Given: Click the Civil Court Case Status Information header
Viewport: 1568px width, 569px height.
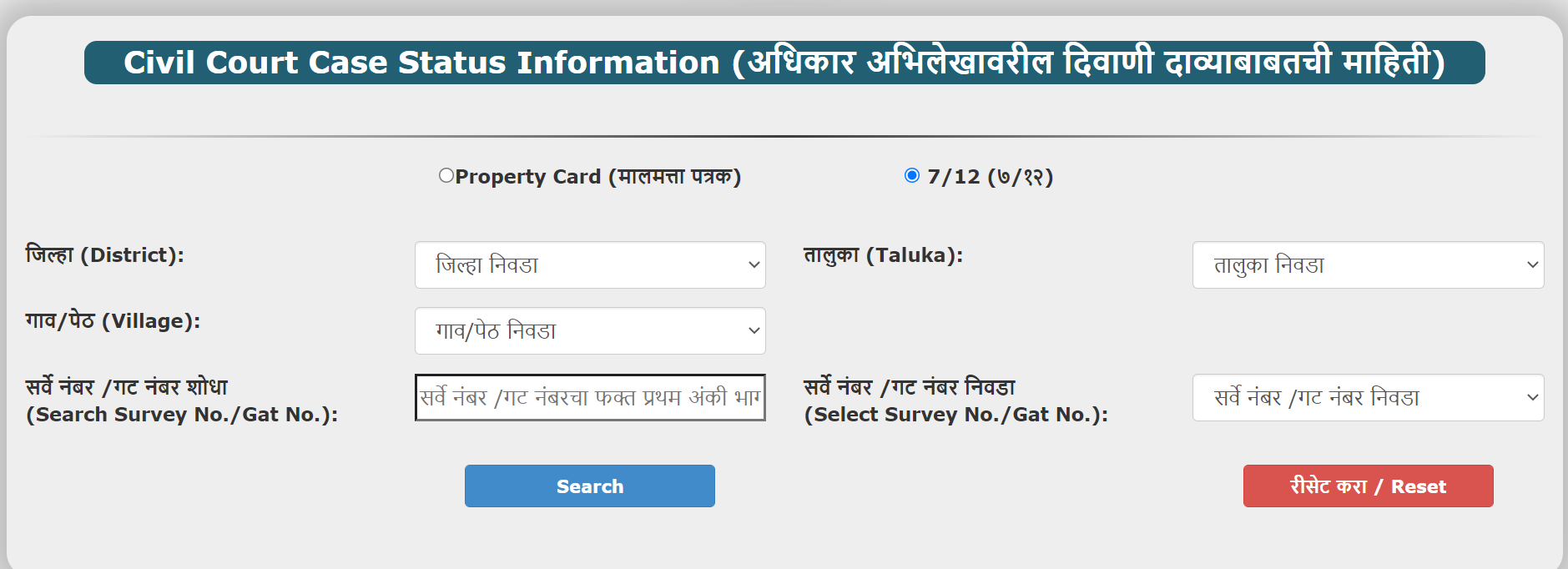Looking at the screenshot, I should pos(784,62).
